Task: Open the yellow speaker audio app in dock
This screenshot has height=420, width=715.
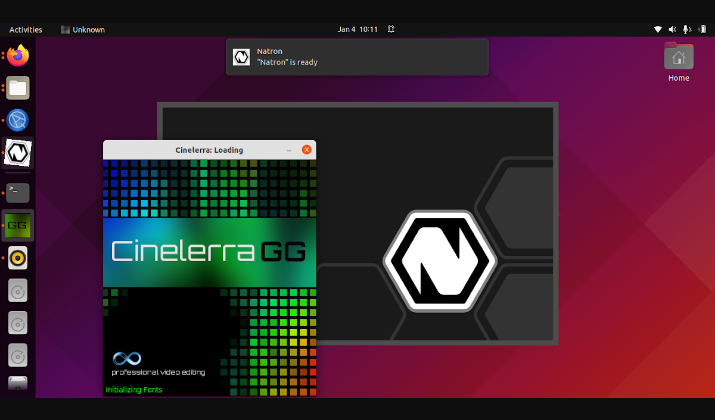Action: pos(18,258)
